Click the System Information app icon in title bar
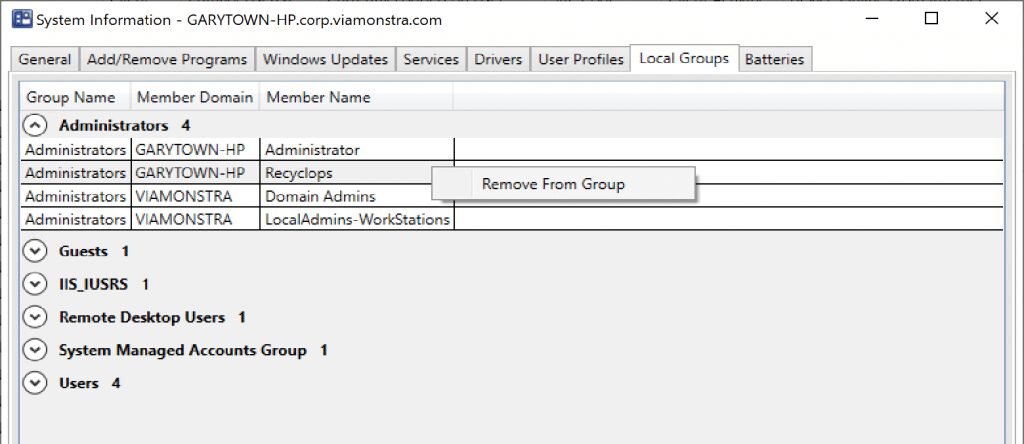 coord(20,19)
